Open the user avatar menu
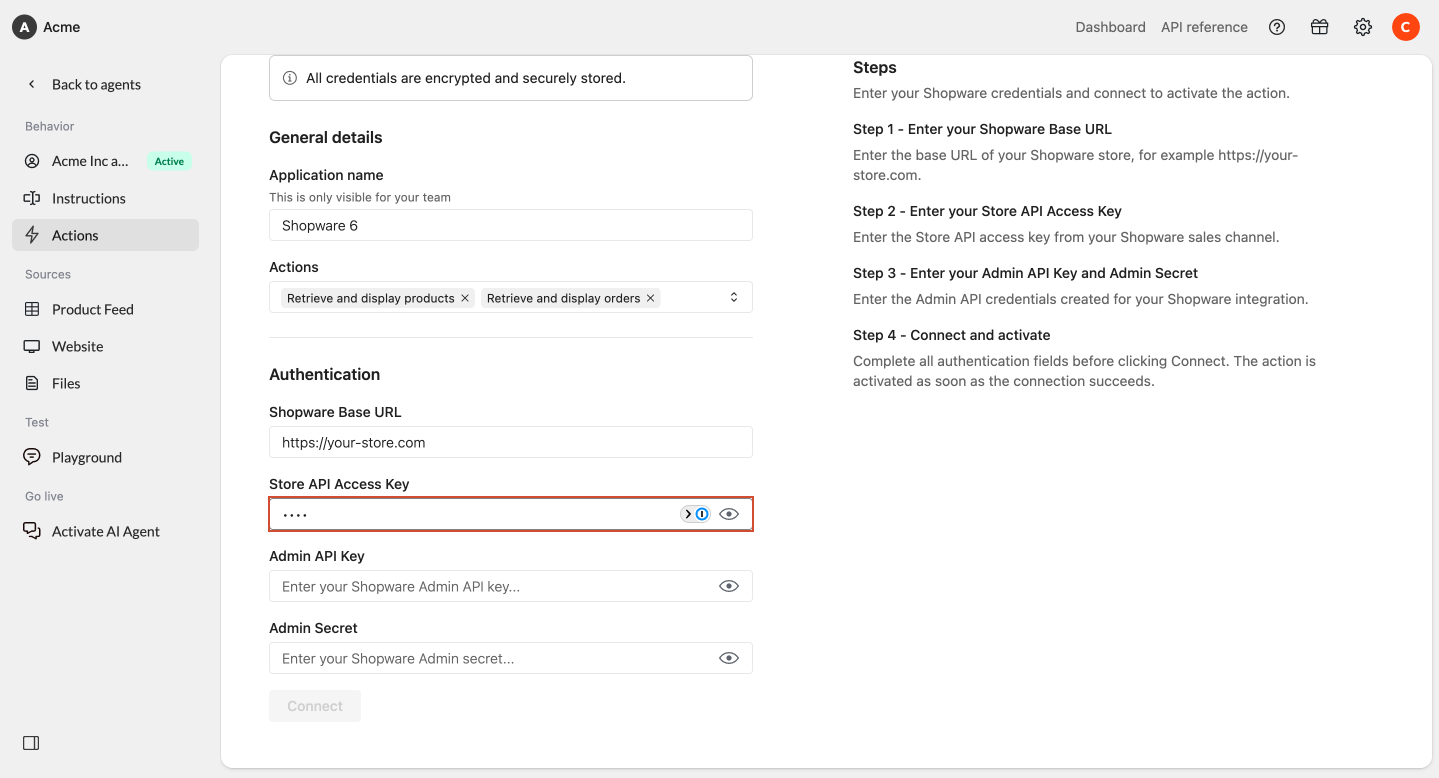1439x778 pixels. (1406, 27)
